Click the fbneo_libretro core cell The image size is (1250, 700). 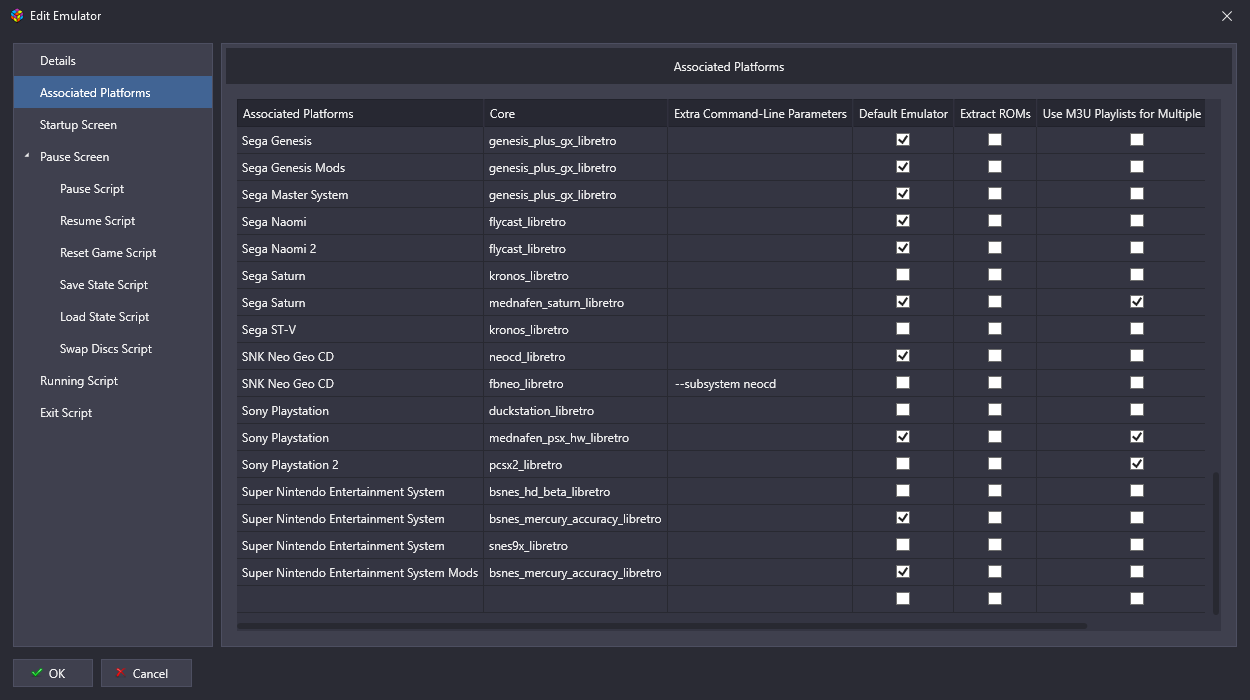pos(575,383)
